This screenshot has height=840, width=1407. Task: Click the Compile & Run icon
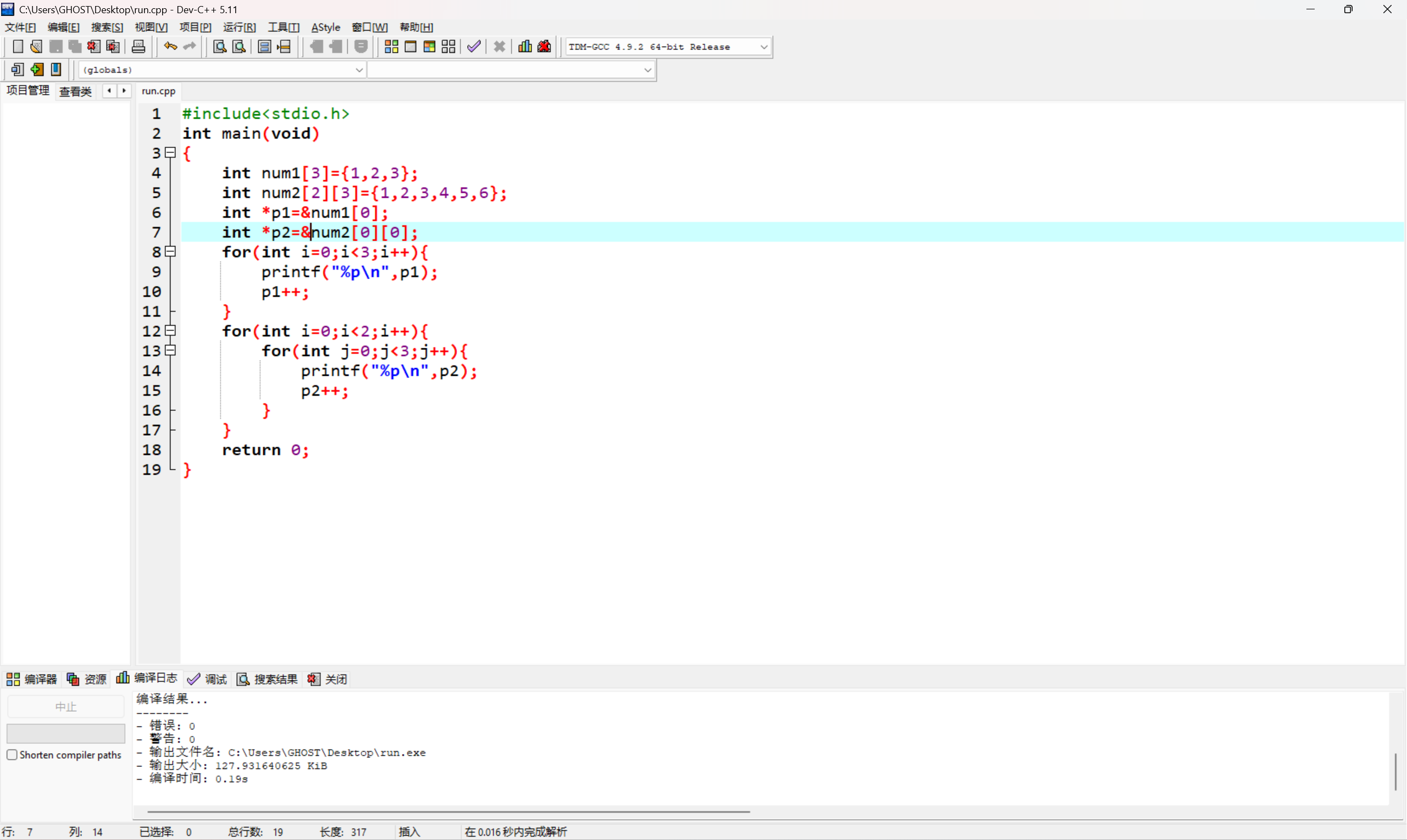[429, 46]
